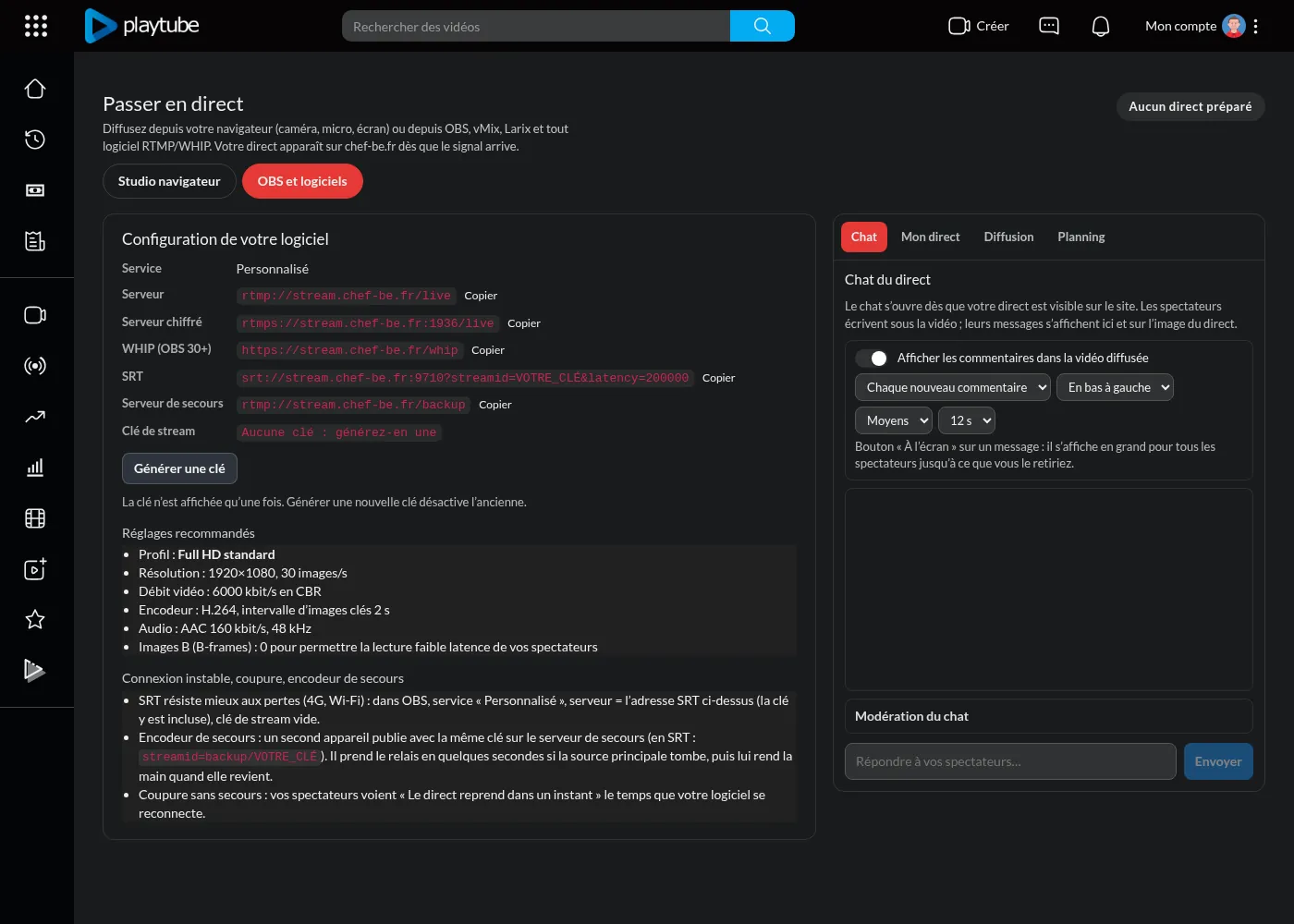Click the Créer button
The width and height of the screenshot is (1294, 924).
click(979, 26)
